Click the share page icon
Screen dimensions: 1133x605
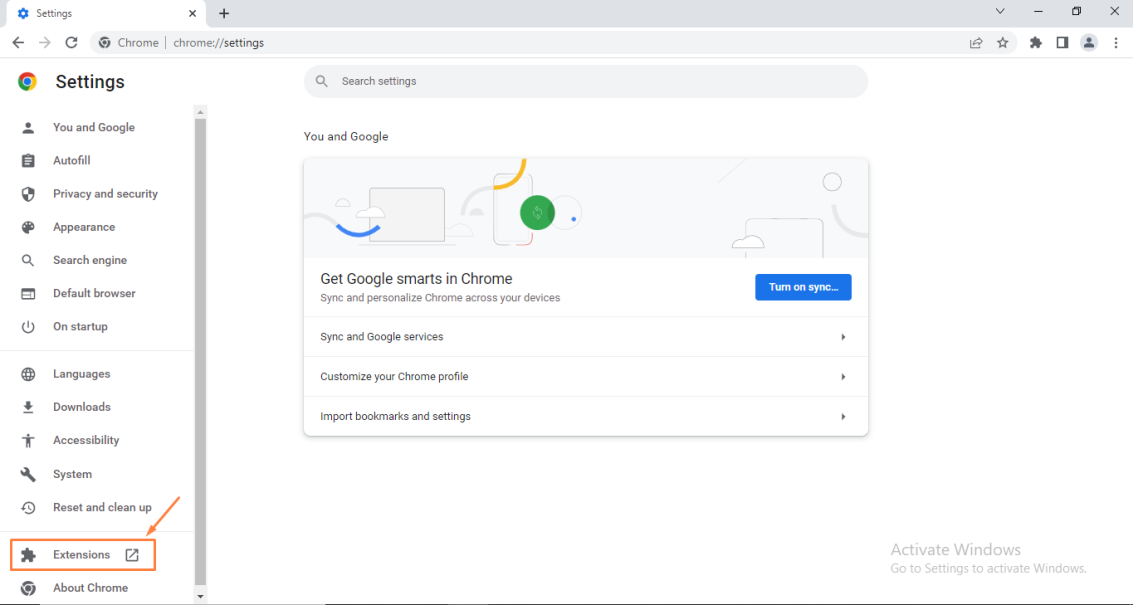(x=976, y=43)
